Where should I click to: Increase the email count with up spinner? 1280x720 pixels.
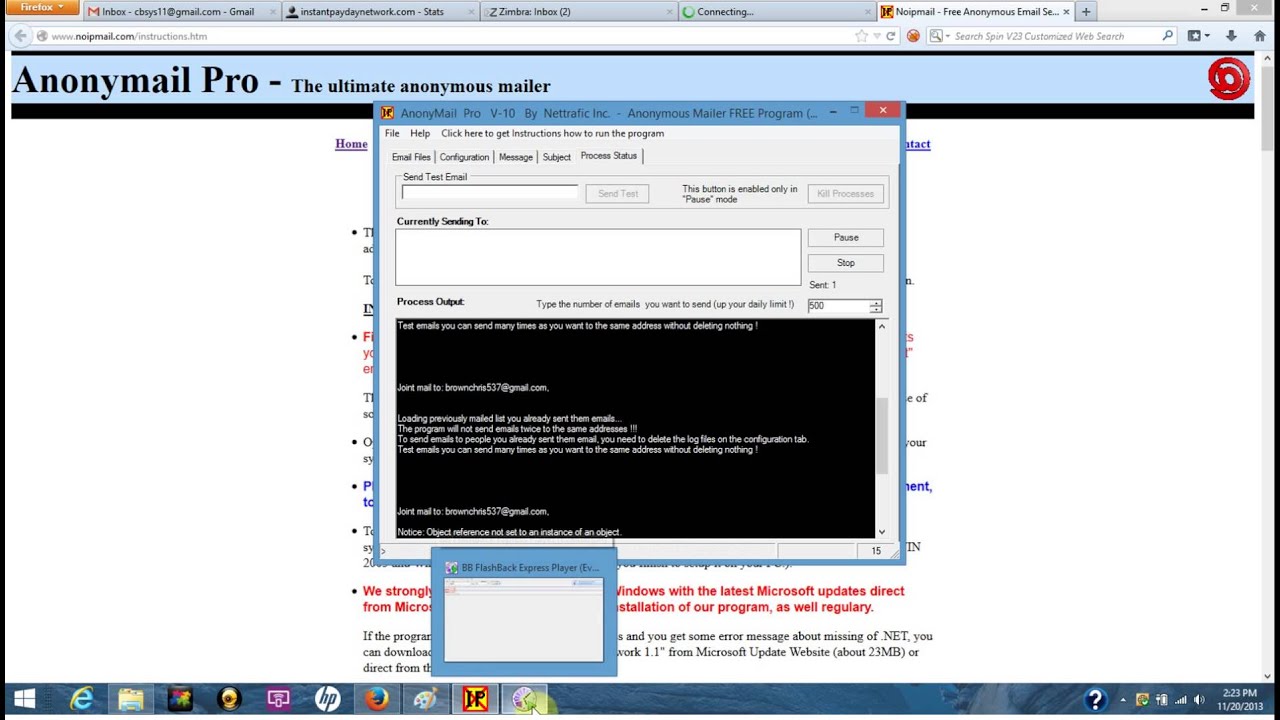pyautogui.click(x=876, y=303)
